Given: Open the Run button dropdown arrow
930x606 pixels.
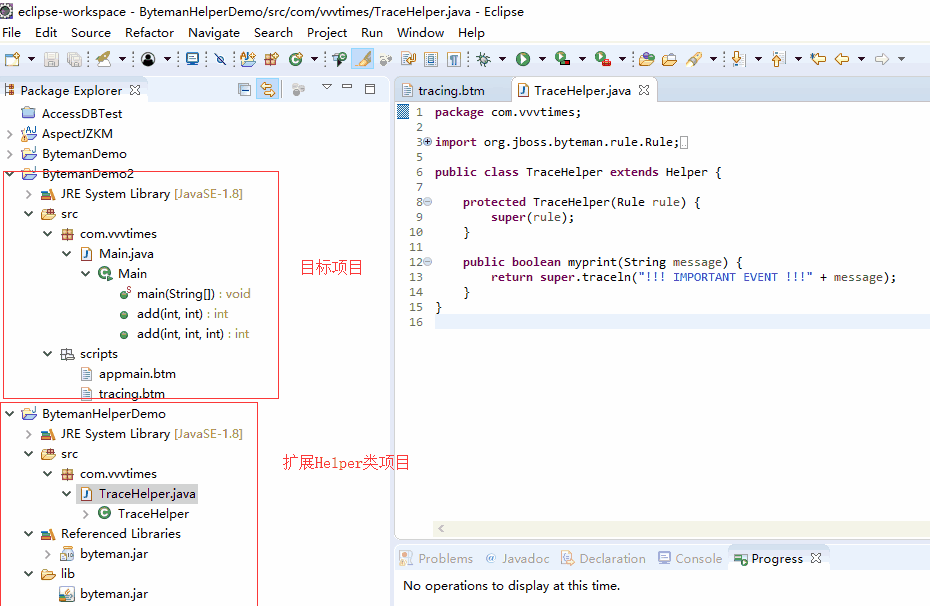Looking at the screenshot, I should 542,59.
